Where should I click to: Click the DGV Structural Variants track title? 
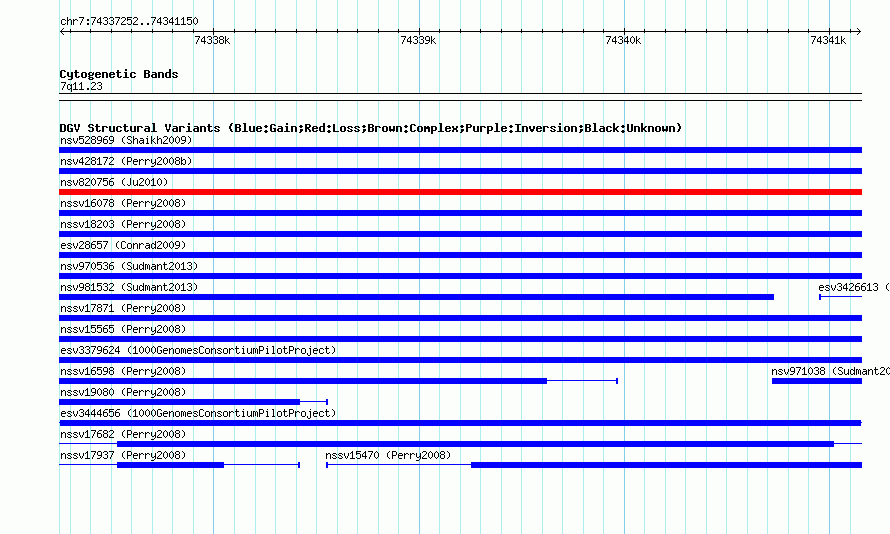(371, 128)
